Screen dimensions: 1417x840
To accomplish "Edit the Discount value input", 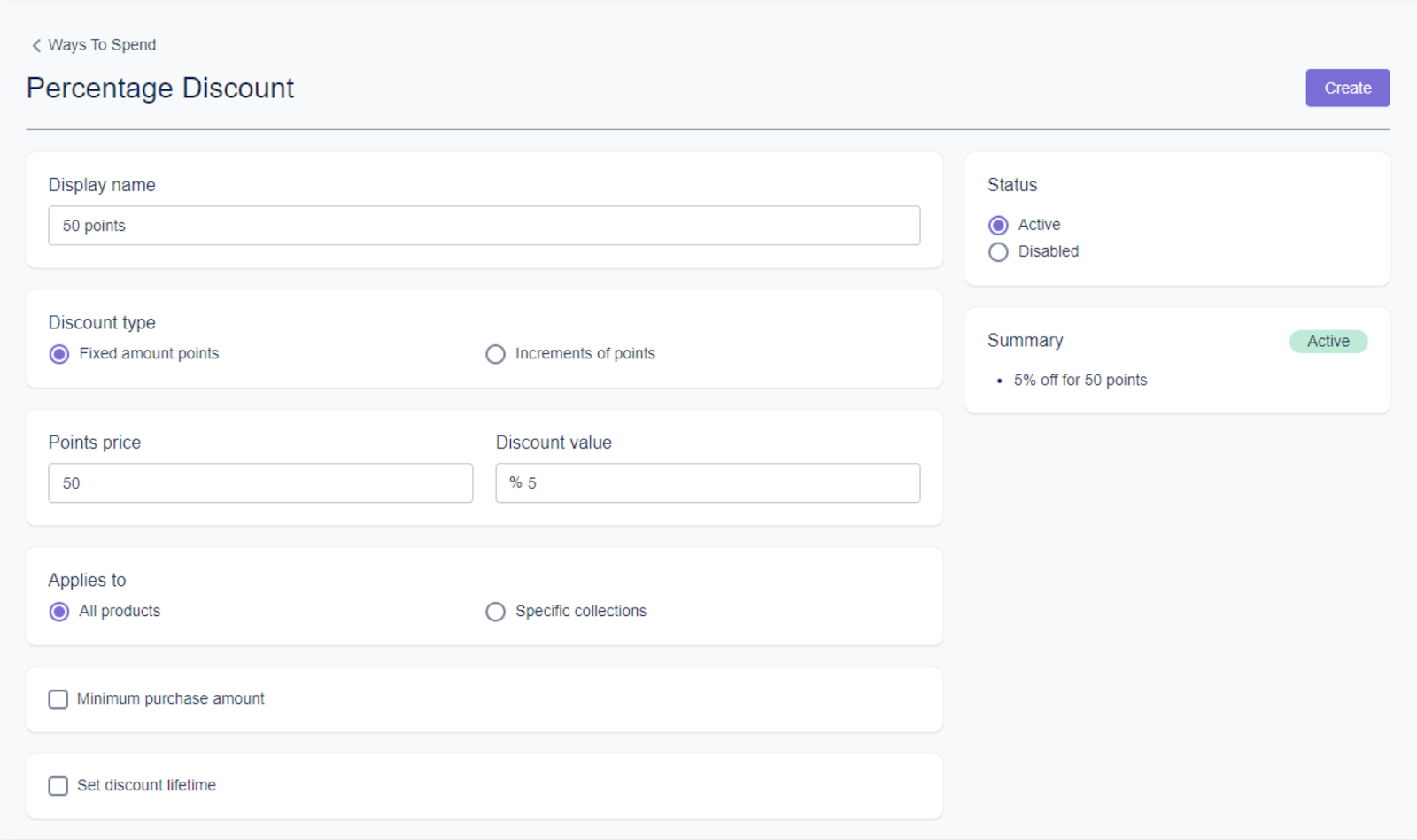I will (722, 483).
